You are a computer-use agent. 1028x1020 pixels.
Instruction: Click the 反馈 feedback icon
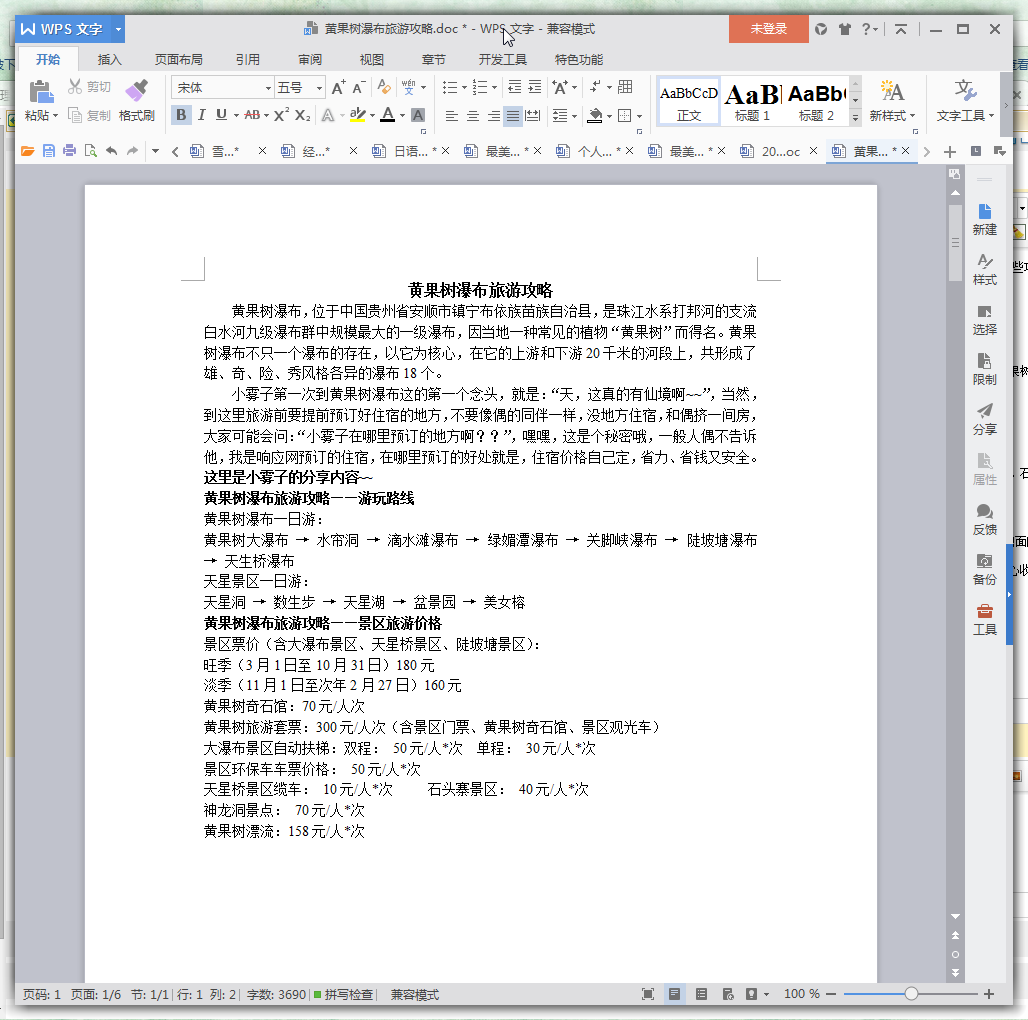tap(984, 519)
